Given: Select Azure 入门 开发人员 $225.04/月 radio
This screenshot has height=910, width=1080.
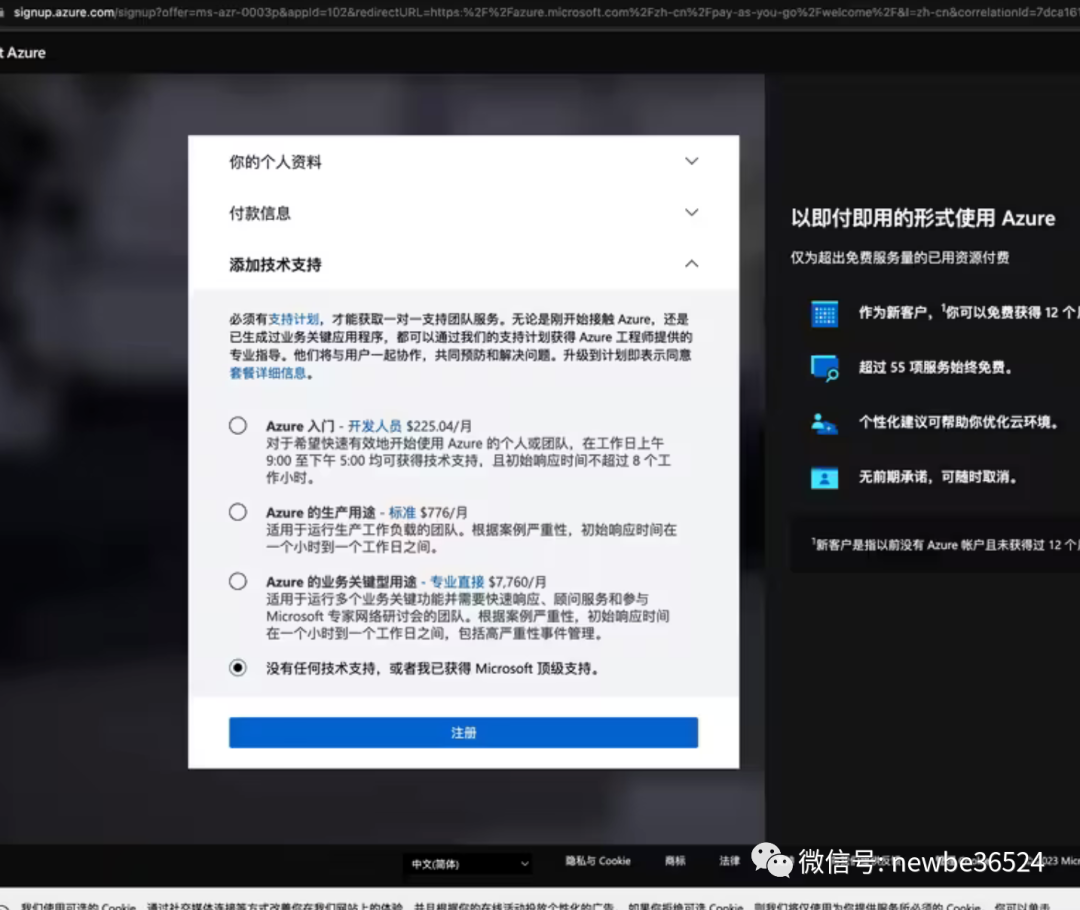Looking at the screenshot, I should (x=238, y=426).
